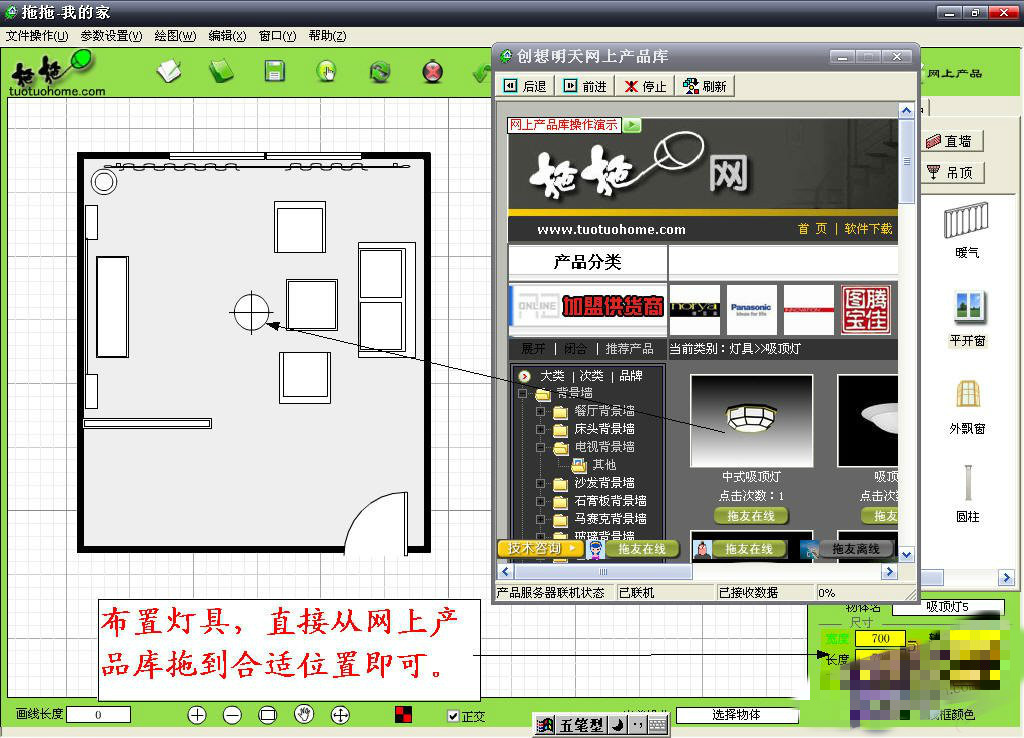Expand the 餐厅背景墙 tree folder
This screenshot has width=1024, height=738.
540,411
